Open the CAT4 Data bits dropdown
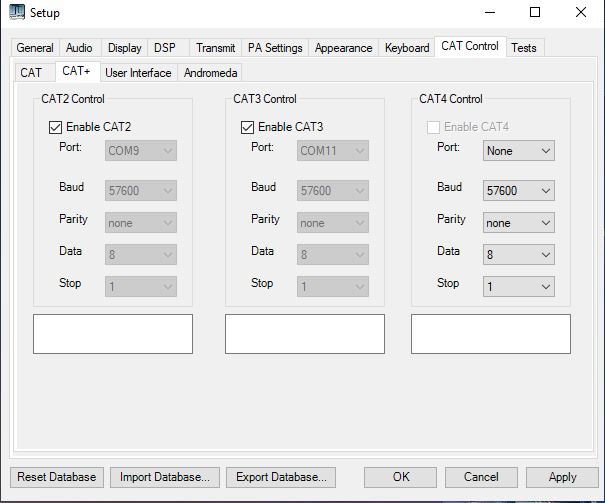 (518, 255)
